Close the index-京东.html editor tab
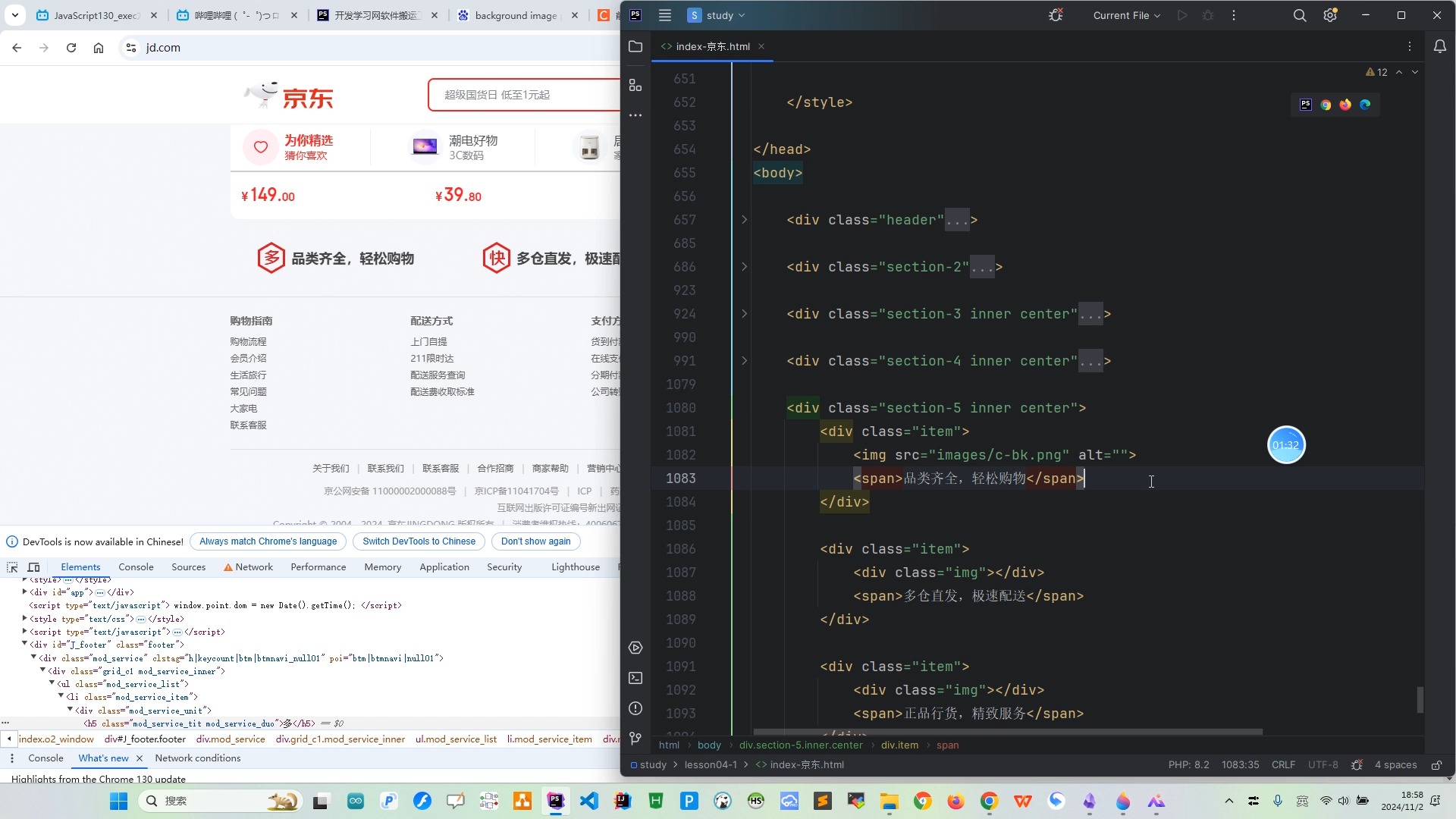The height and width of the screenshot is (819, 1456). tap(761, 46)
